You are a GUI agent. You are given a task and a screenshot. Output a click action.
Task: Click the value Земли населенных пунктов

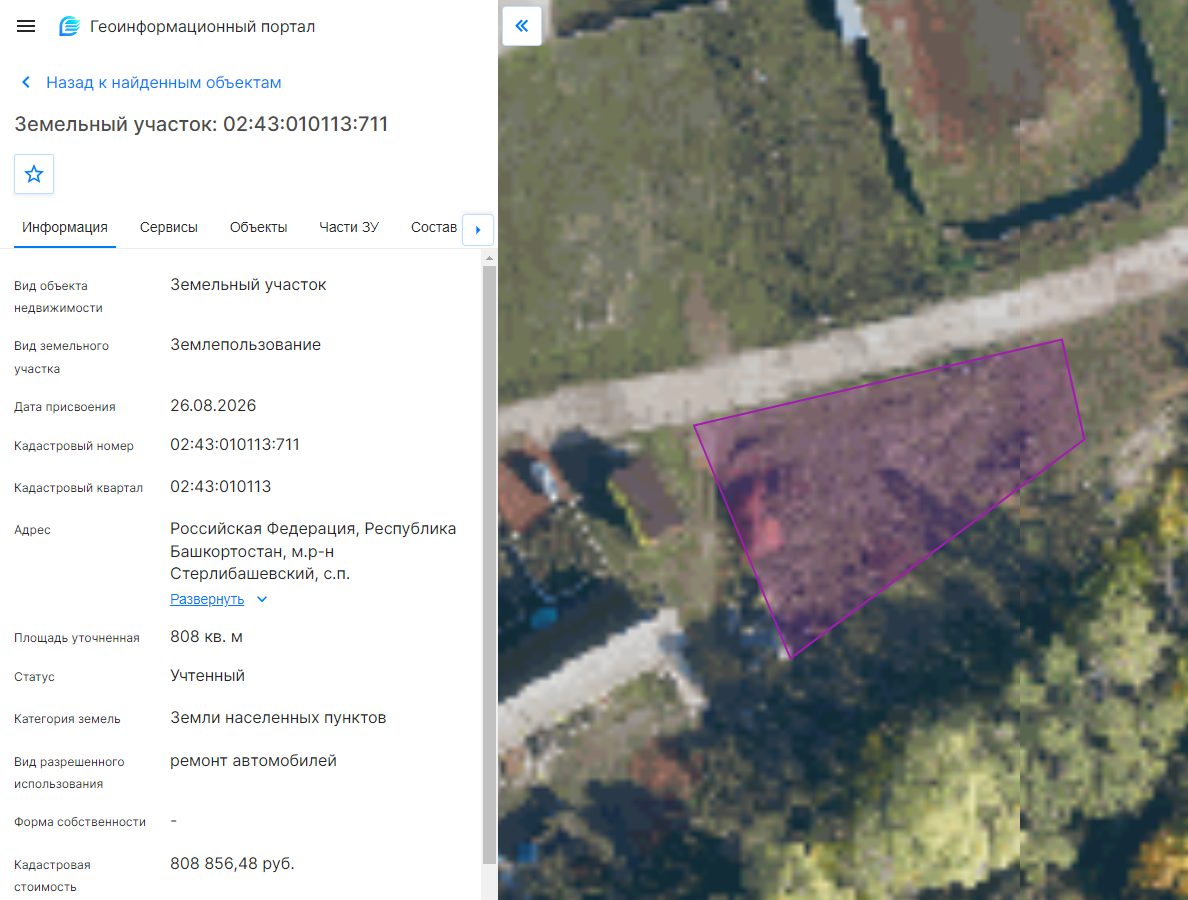(278, 717)
